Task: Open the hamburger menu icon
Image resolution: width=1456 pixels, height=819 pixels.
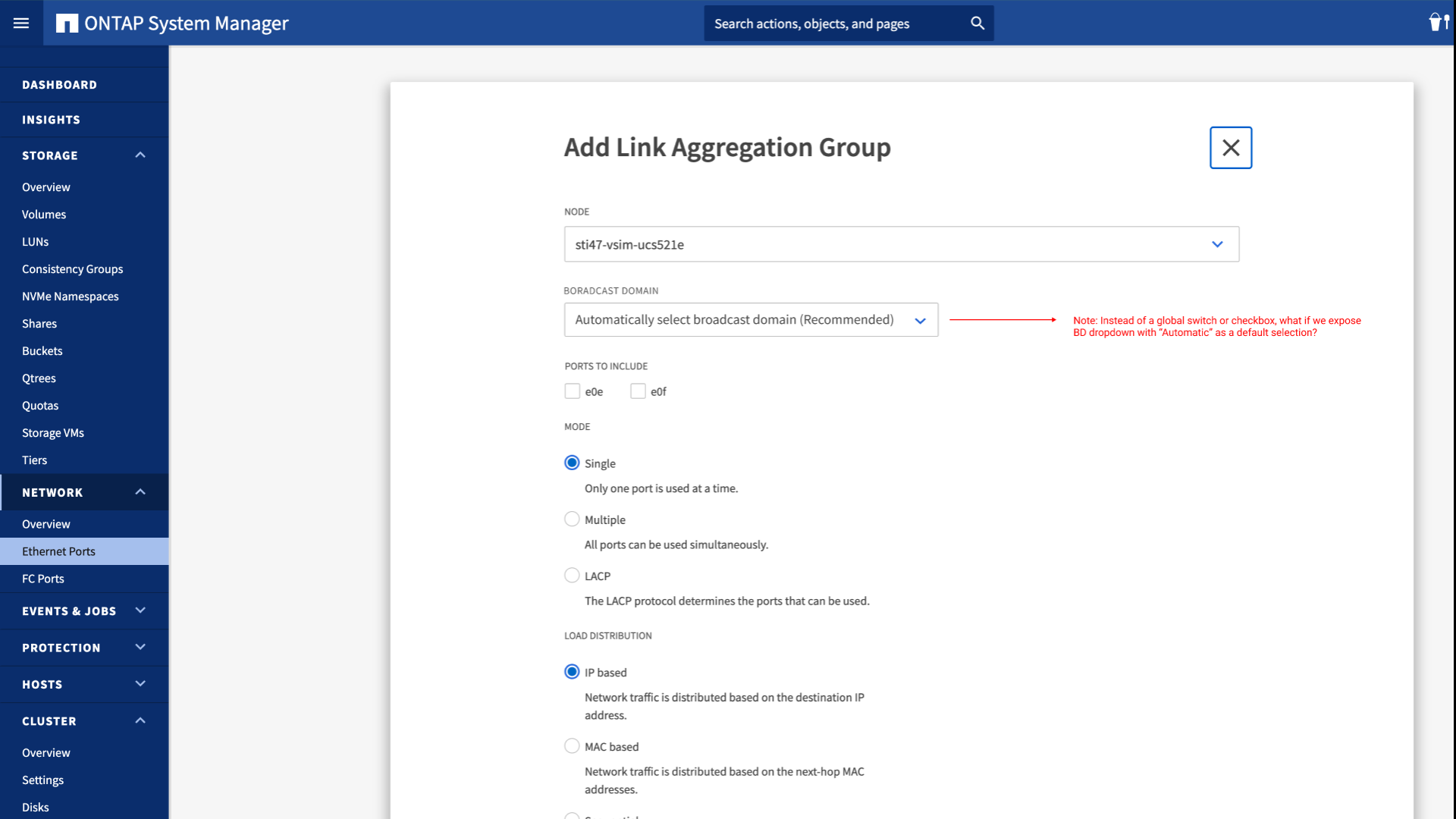Action: (22, 23)
